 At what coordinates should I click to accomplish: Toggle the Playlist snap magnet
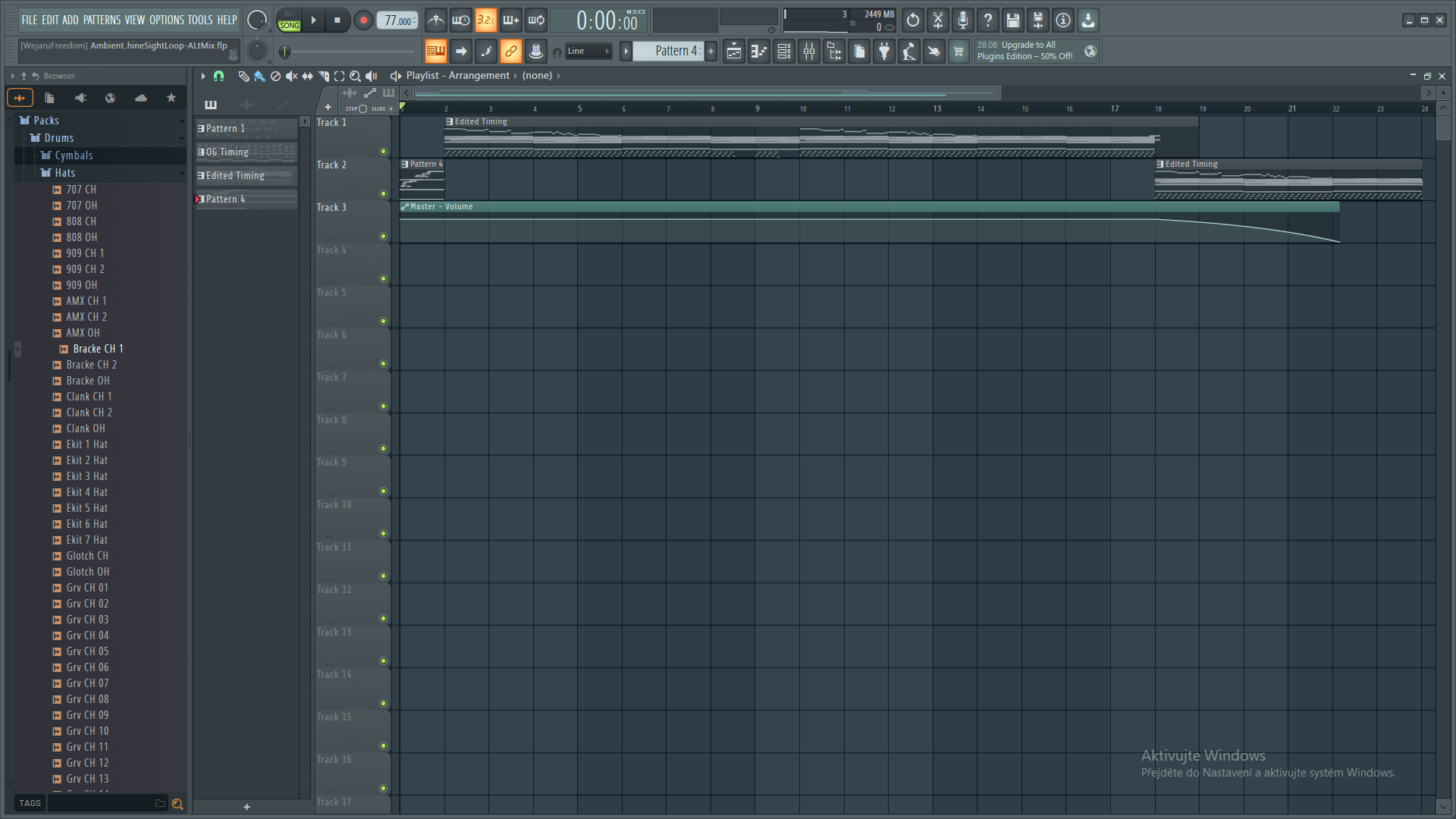click(218, 76)
